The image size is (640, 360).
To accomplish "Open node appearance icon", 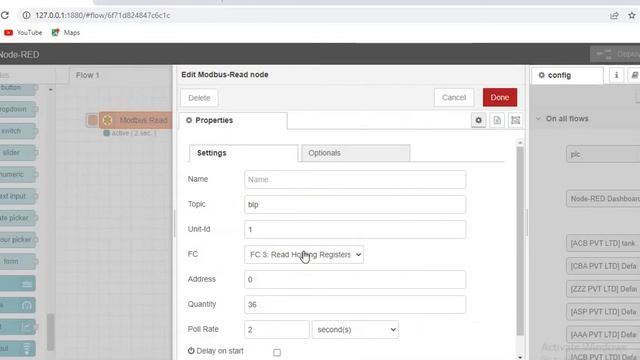I will click(x=516, y=120).
